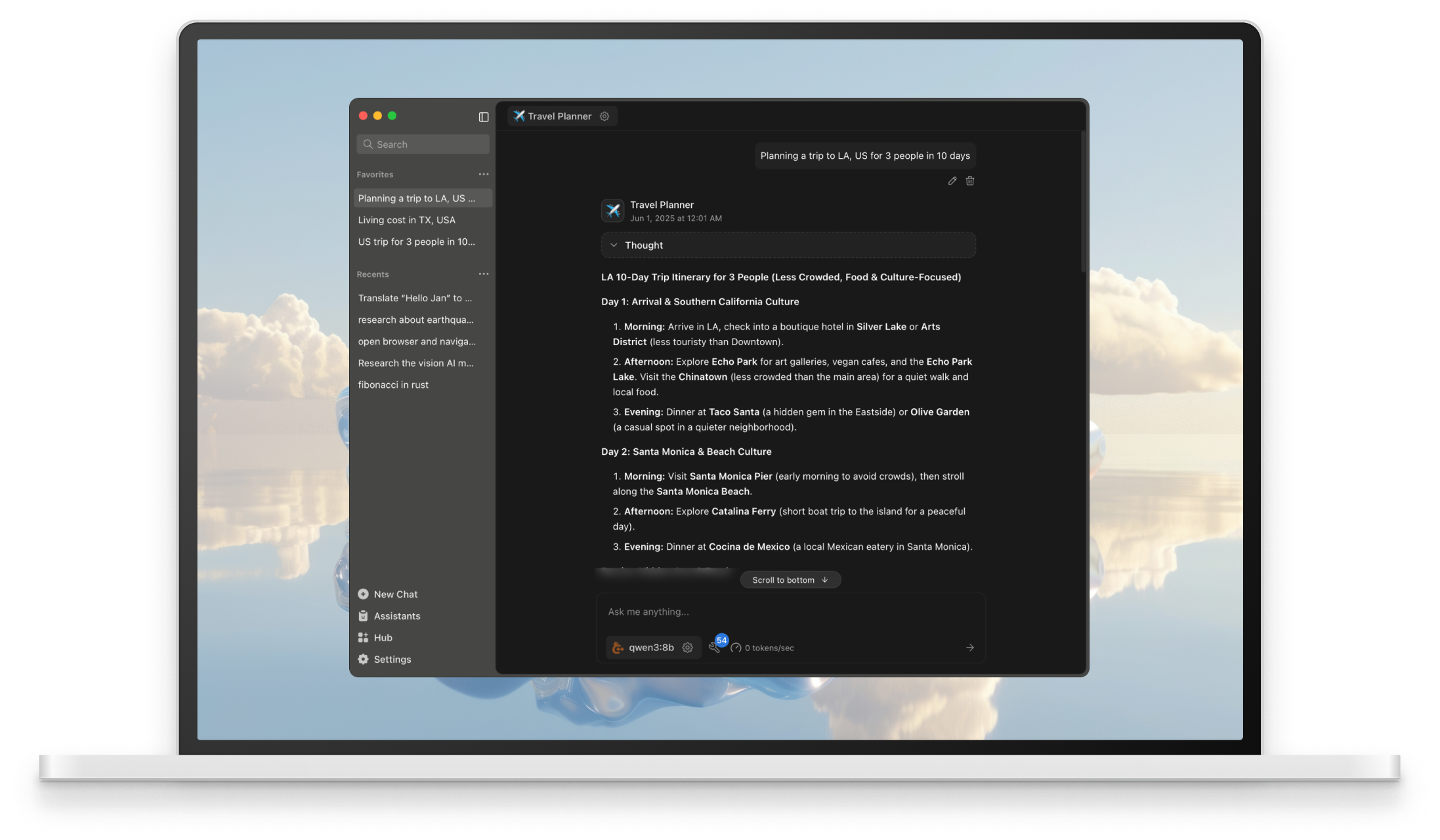Click the tokens per second speed gauge

736,648
